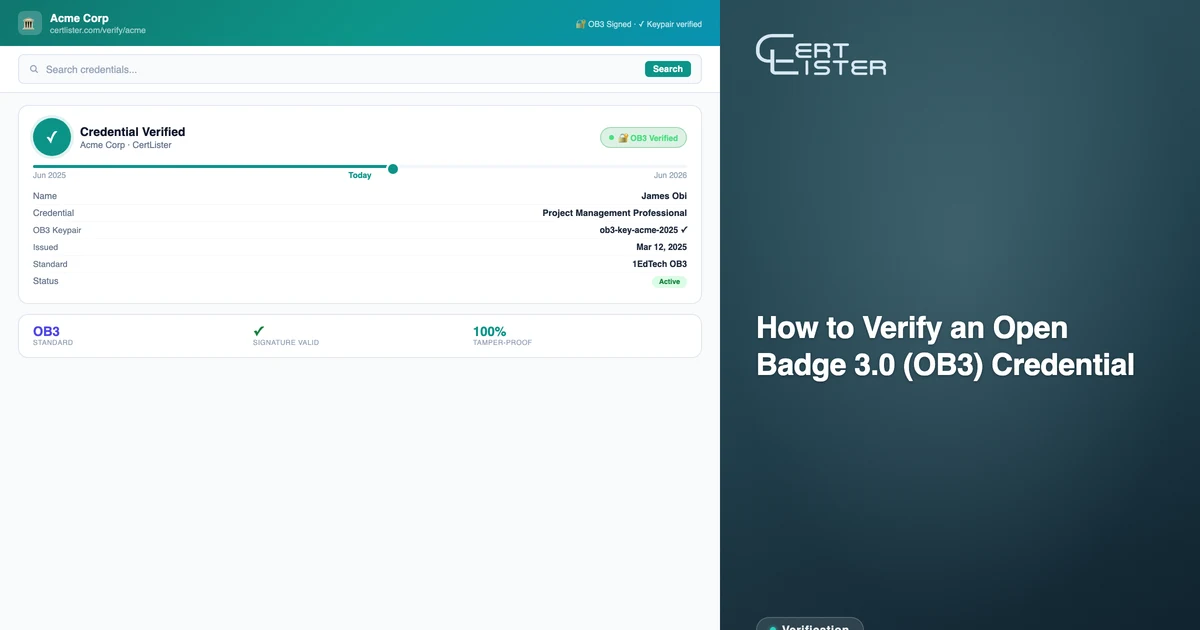Click the Today marker on the timeline
This screenshot has height=630, width=1200.
pyautogui.click(x=393, y=169)
